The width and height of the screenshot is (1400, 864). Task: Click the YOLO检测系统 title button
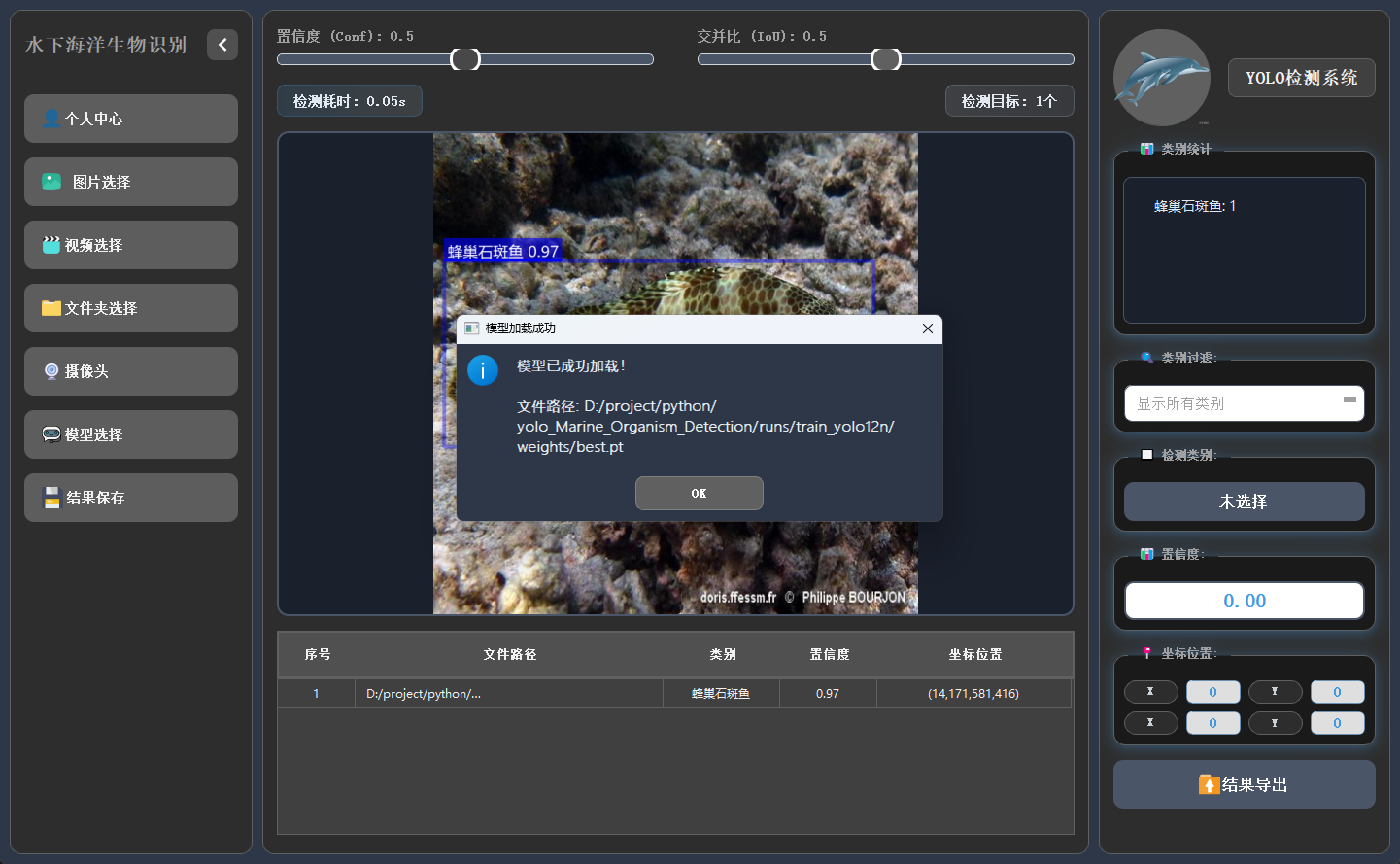click(1301, 78)
